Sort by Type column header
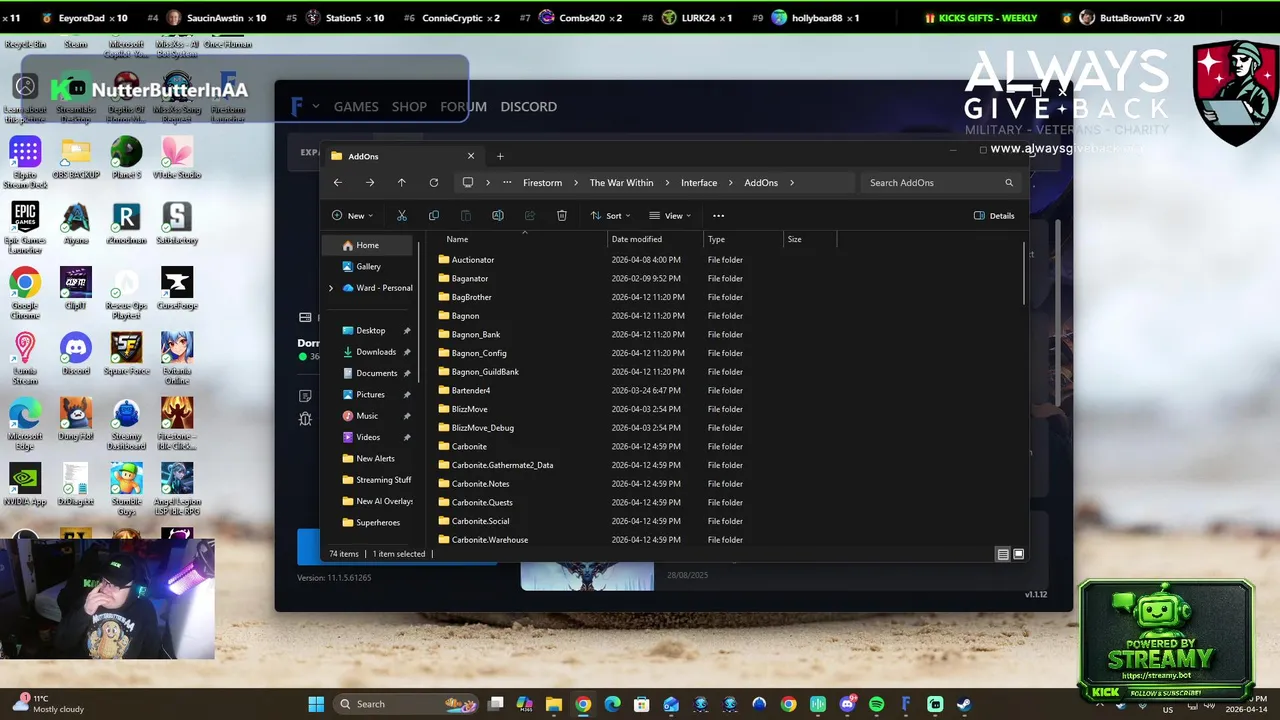 [x=743, y=239]
